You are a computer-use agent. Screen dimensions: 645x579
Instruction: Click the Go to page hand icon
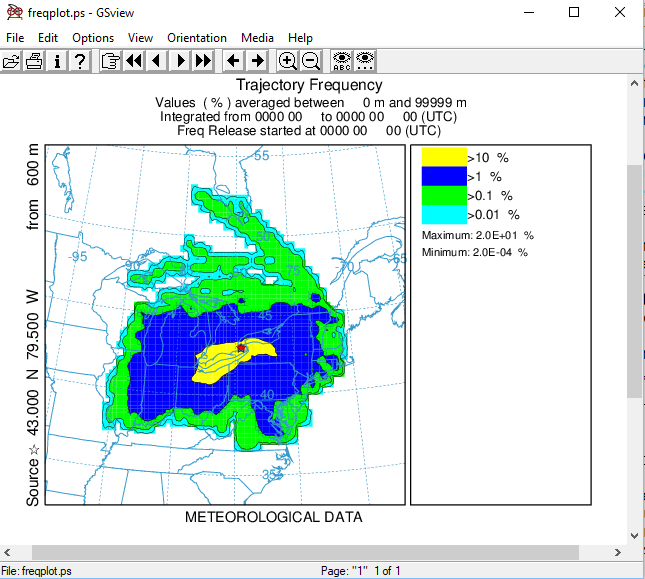pos(110,61)
